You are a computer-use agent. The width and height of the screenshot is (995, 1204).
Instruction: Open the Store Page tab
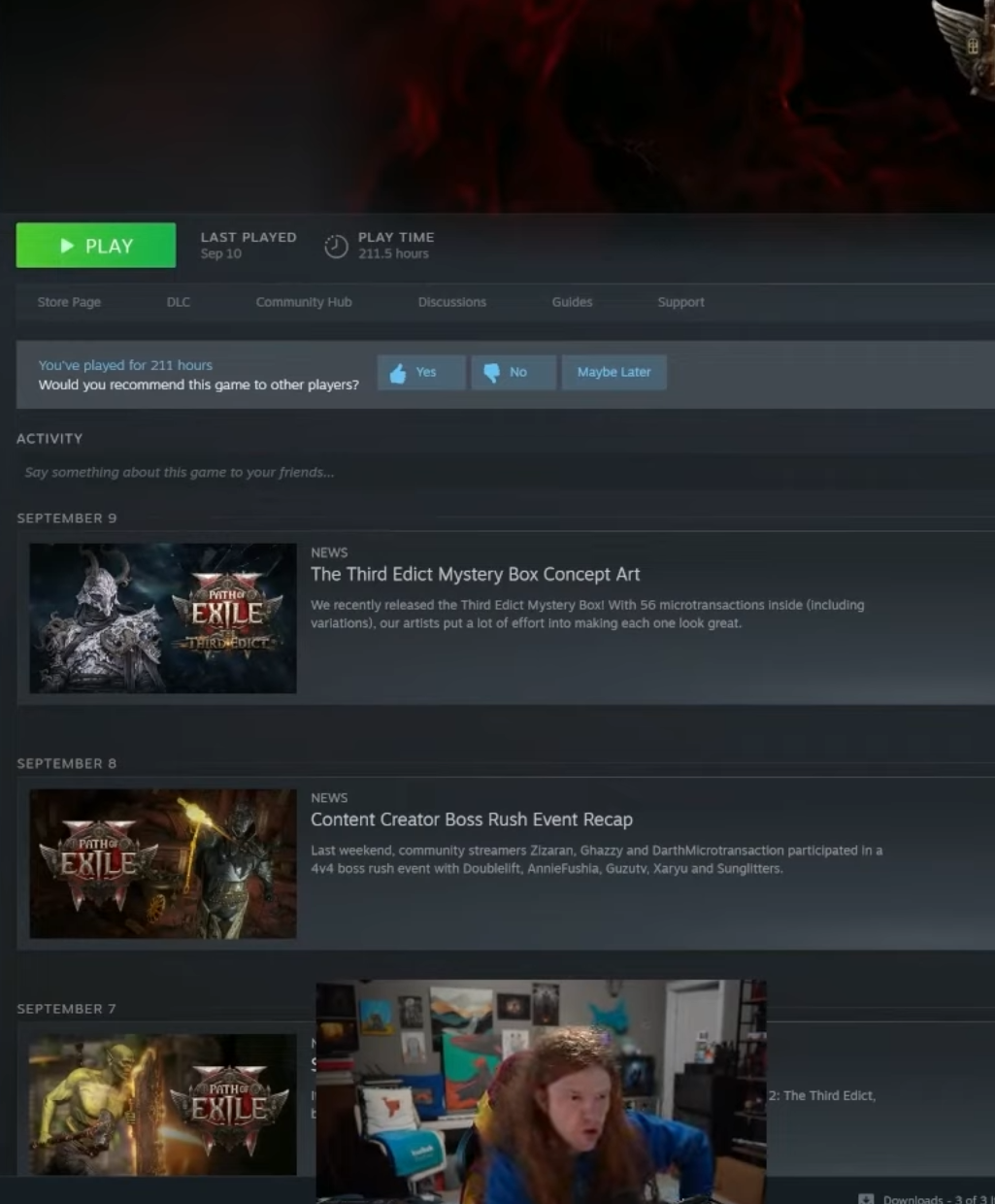click(x=69, y=302)
